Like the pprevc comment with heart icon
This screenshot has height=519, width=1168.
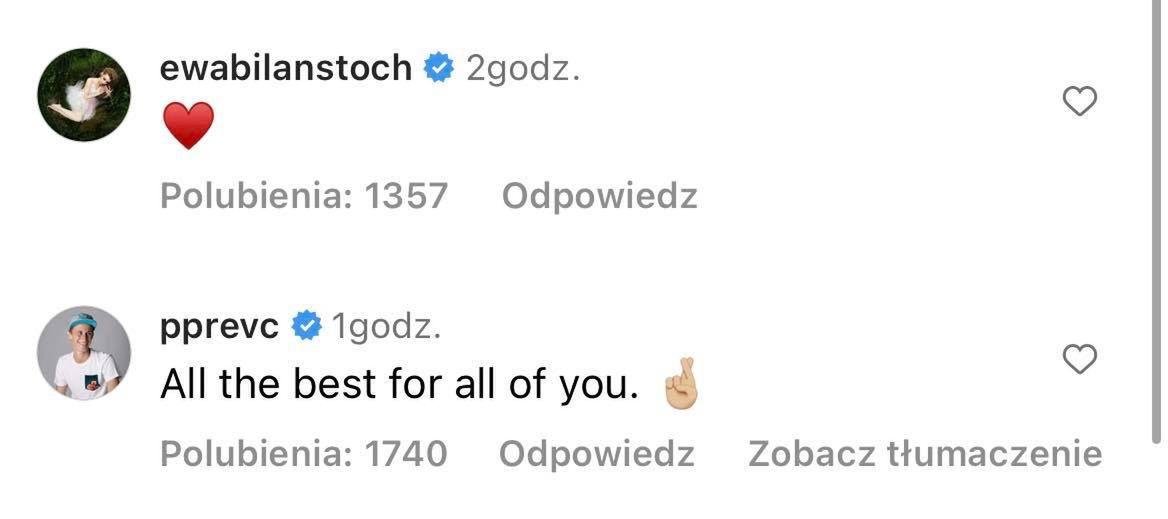1079,359
